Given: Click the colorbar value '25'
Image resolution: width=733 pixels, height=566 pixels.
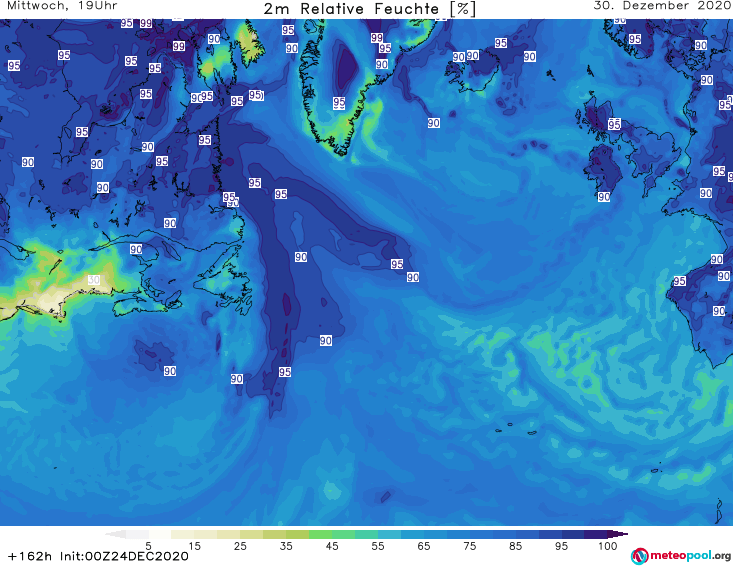Looking at the screenshot, I should point(240,546).
